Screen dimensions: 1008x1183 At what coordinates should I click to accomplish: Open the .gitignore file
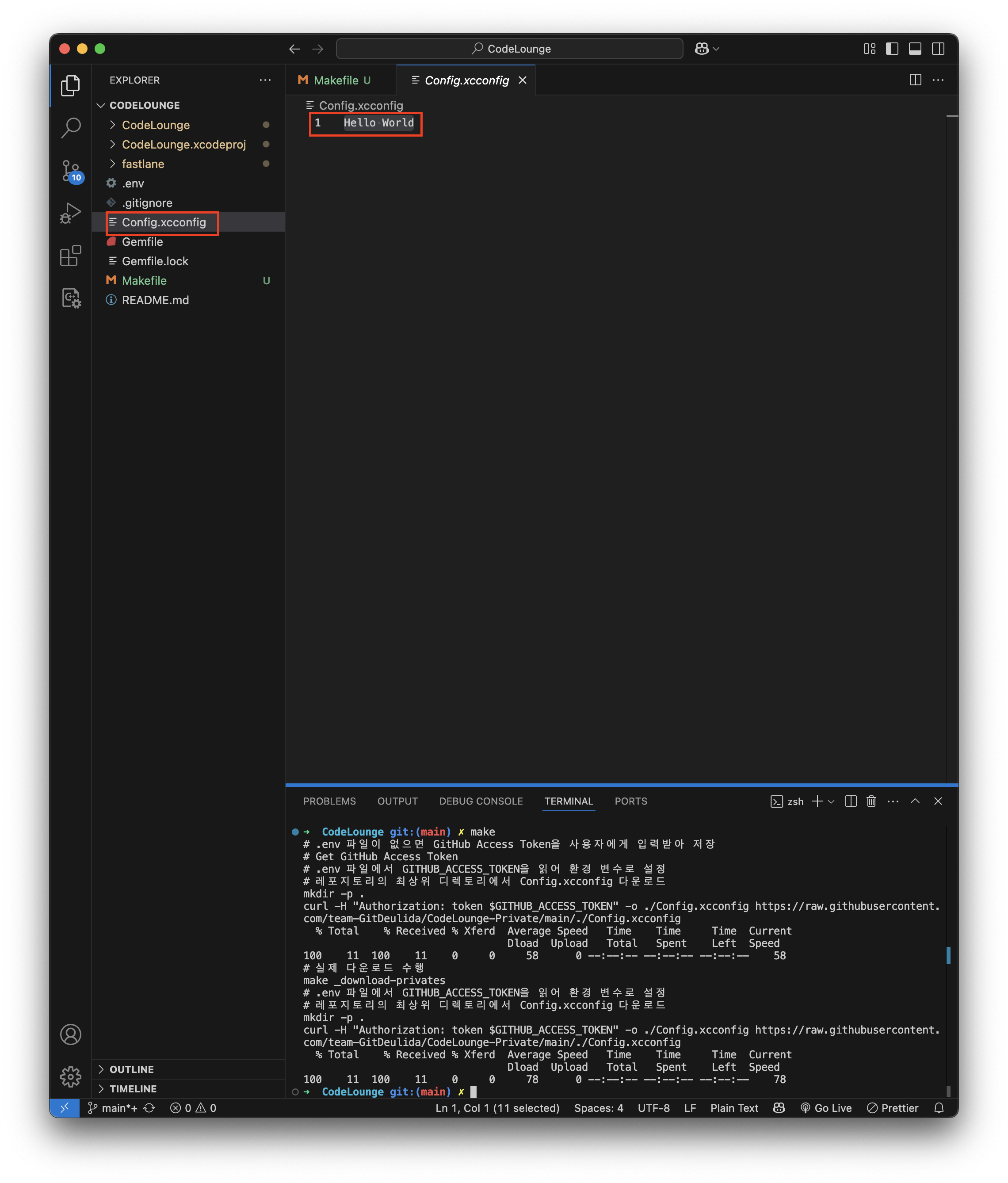188,202
